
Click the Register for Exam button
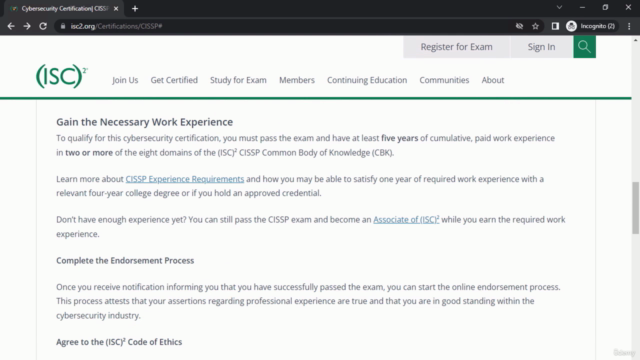point(456,47)
